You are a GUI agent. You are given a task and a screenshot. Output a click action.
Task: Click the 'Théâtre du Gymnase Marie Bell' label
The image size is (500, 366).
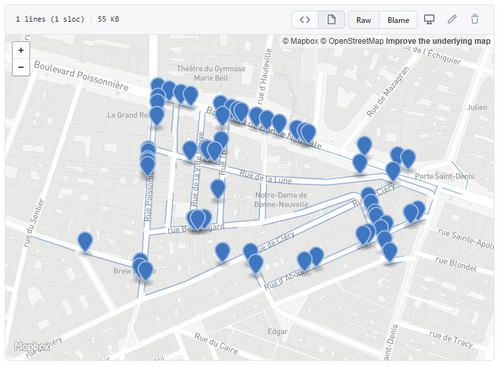pyautogui.click(x=211, y=73)
